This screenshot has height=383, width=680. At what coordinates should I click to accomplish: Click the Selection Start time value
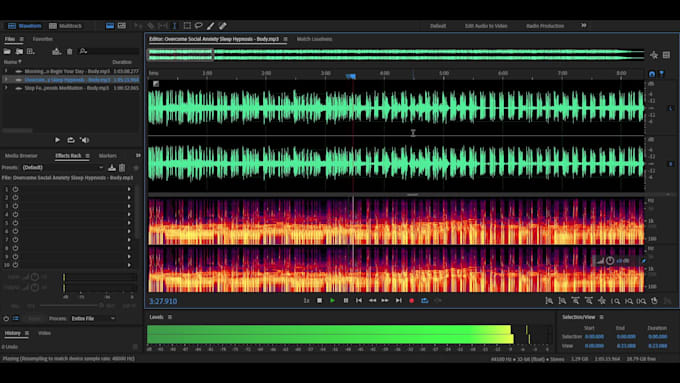pyautogui.click(x=594, y=337)
